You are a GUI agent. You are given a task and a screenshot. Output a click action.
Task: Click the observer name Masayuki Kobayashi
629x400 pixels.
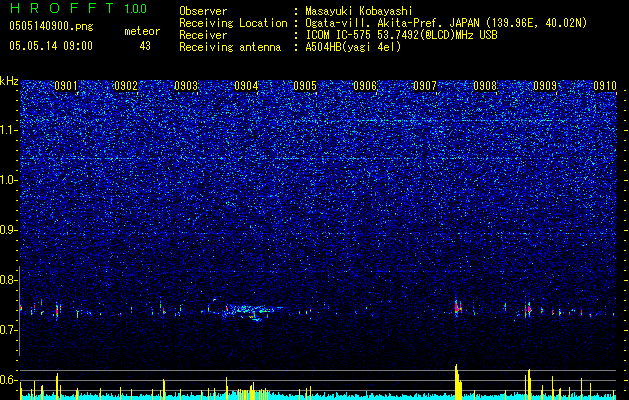tap(359, 11)
